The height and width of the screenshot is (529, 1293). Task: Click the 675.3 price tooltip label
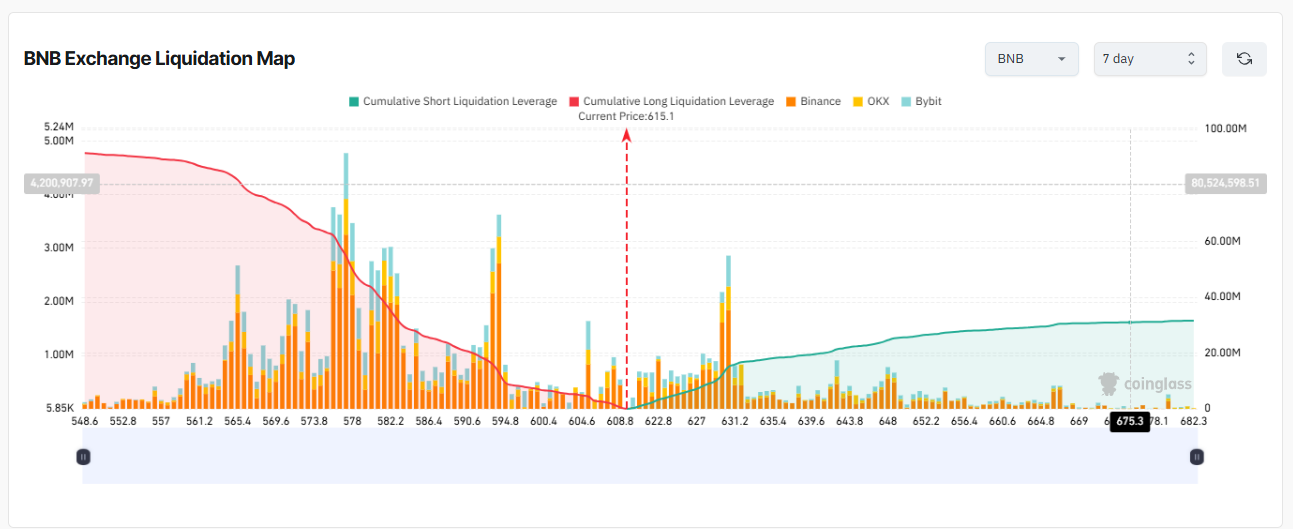coord(1130,421)
